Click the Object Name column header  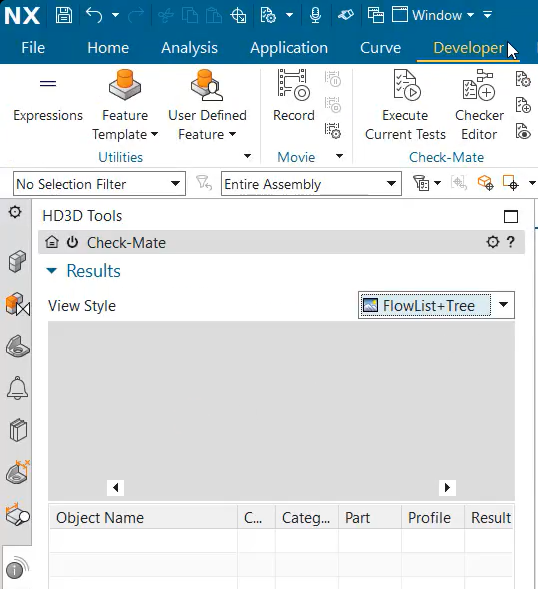143,517
